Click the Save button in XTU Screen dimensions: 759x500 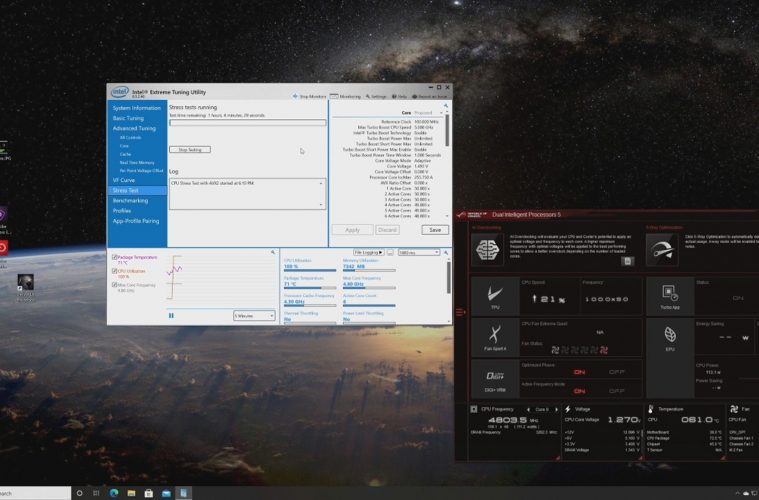coord(435,230)
